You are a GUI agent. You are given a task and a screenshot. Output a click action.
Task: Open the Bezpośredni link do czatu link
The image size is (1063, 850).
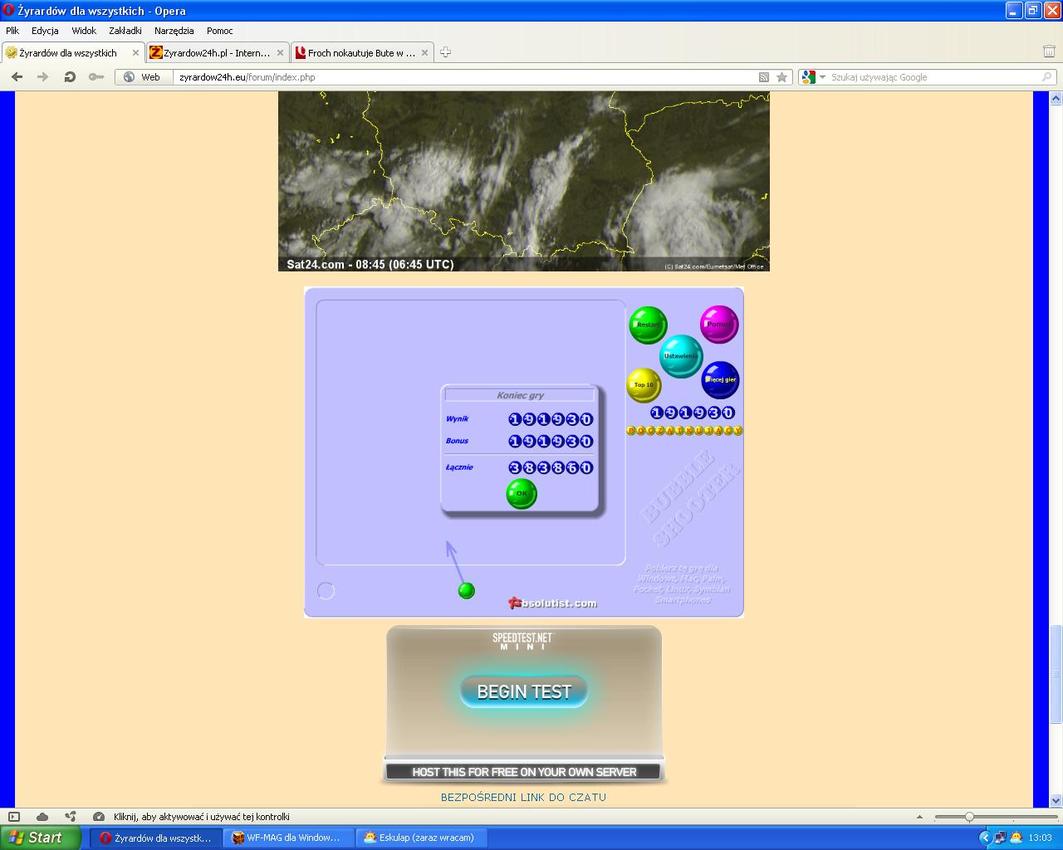523,797
